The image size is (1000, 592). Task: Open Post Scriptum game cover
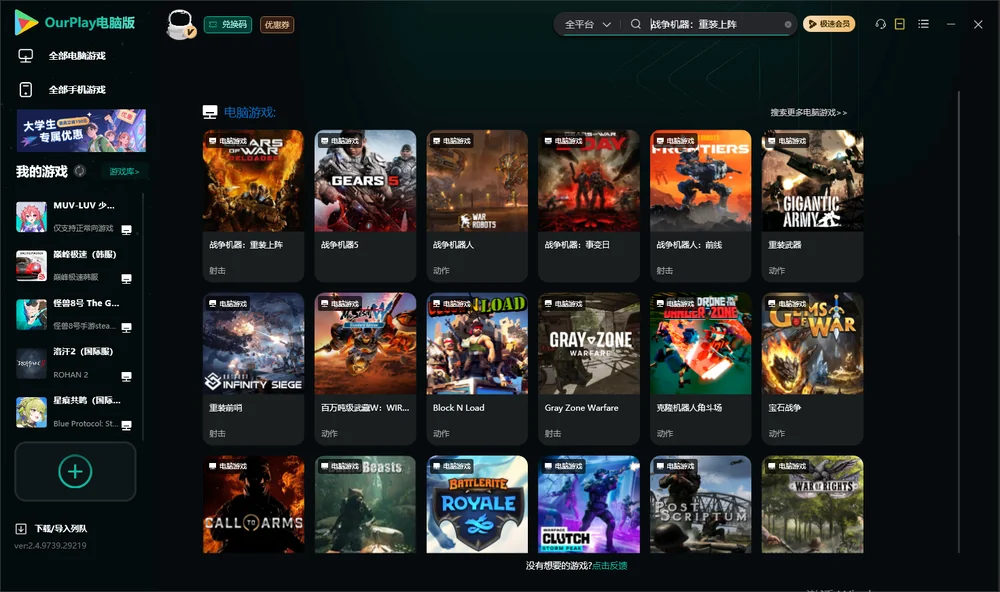coord(700,504)
